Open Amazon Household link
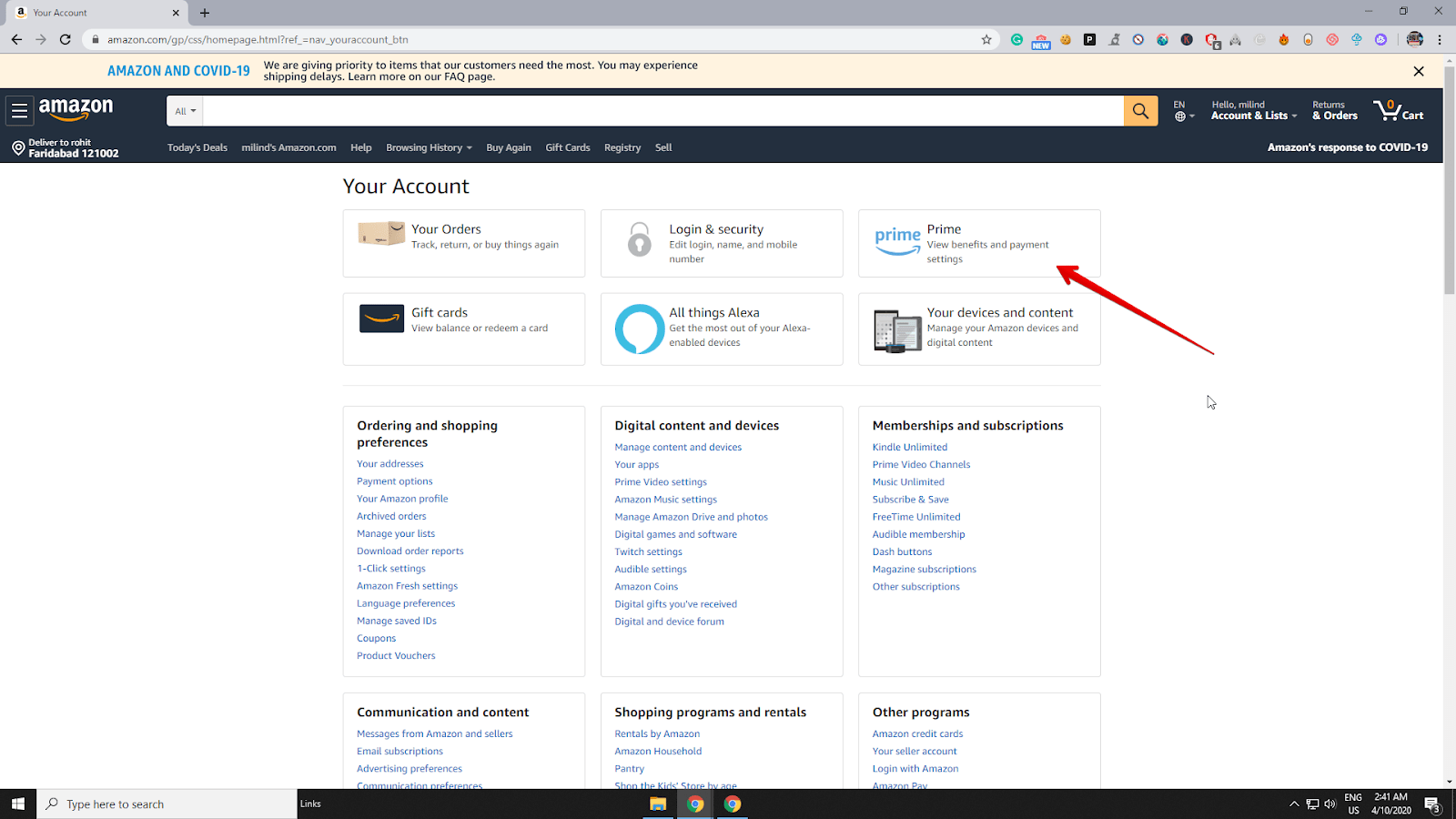The image size is (1456, 819). pos(658,751)
